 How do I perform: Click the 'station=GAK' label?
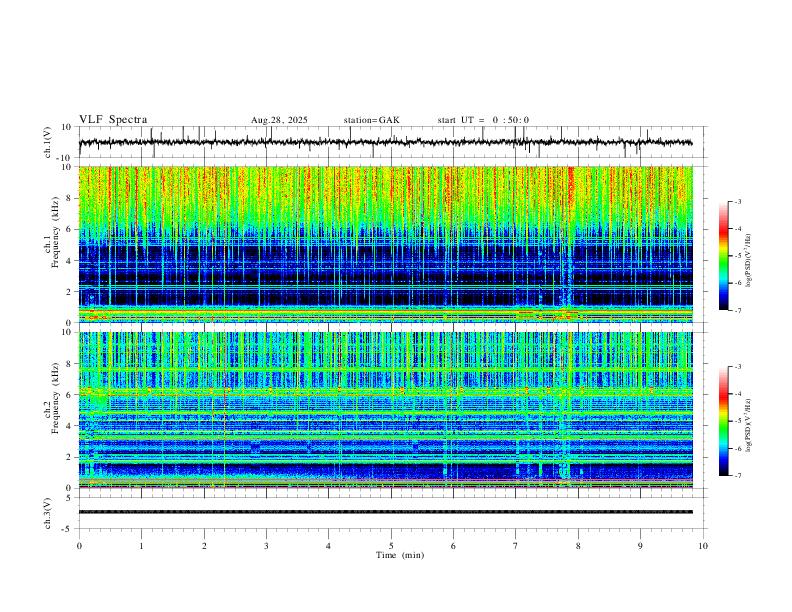[371, 120]
